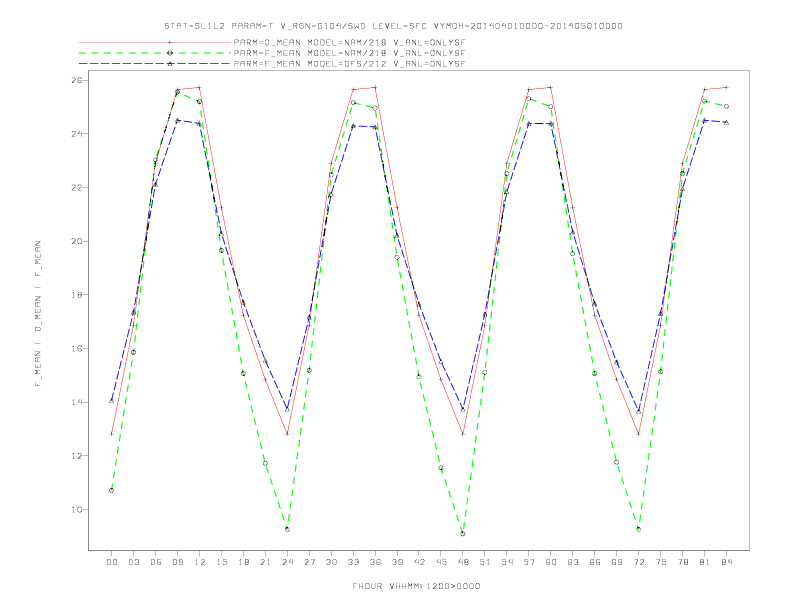
Task: Click red observed plus marker at hour 84
Action: click(x=726, y=88)
